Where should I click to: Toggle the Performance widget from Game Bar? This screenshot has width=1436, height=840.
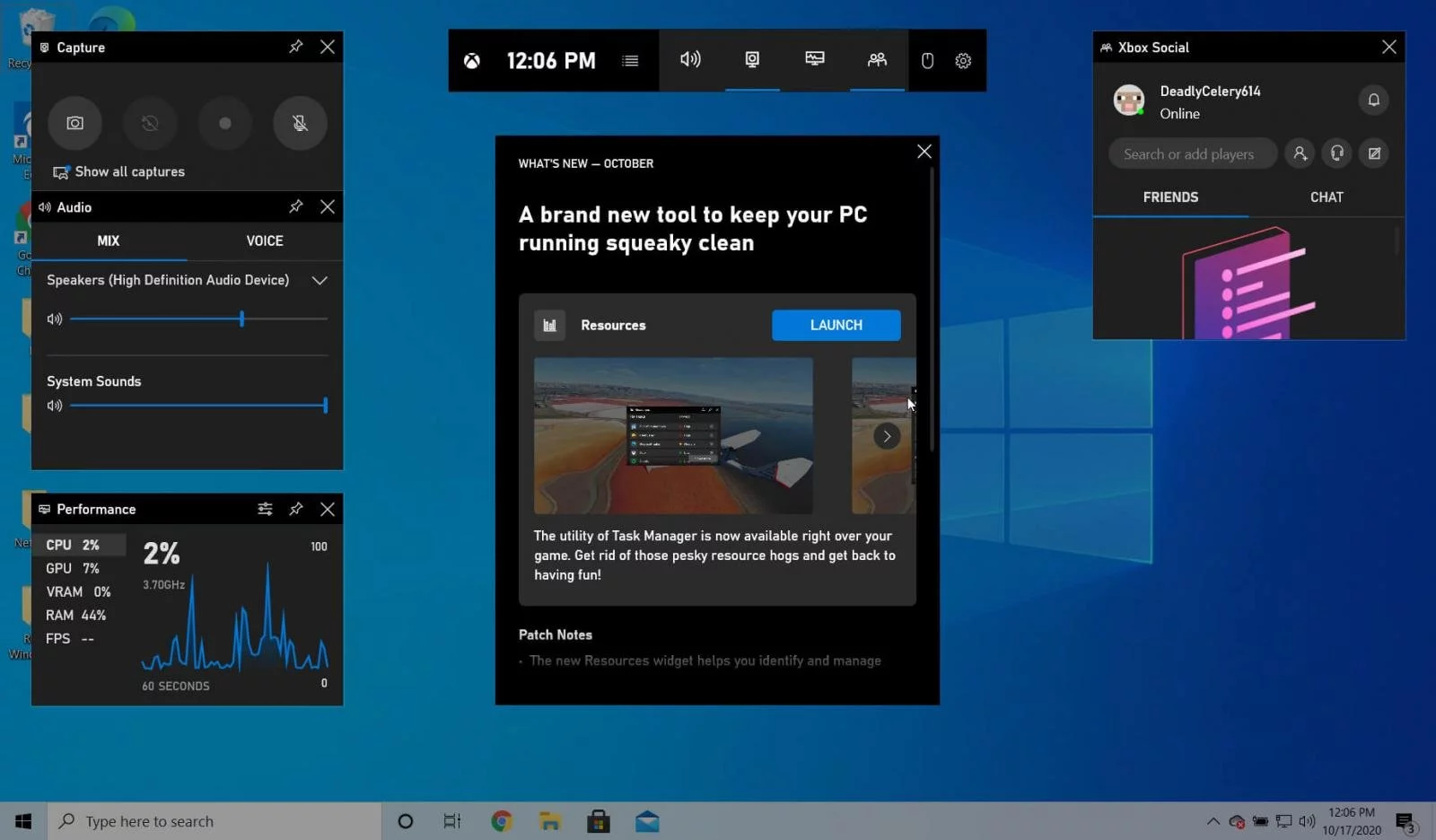coord(815,59)
